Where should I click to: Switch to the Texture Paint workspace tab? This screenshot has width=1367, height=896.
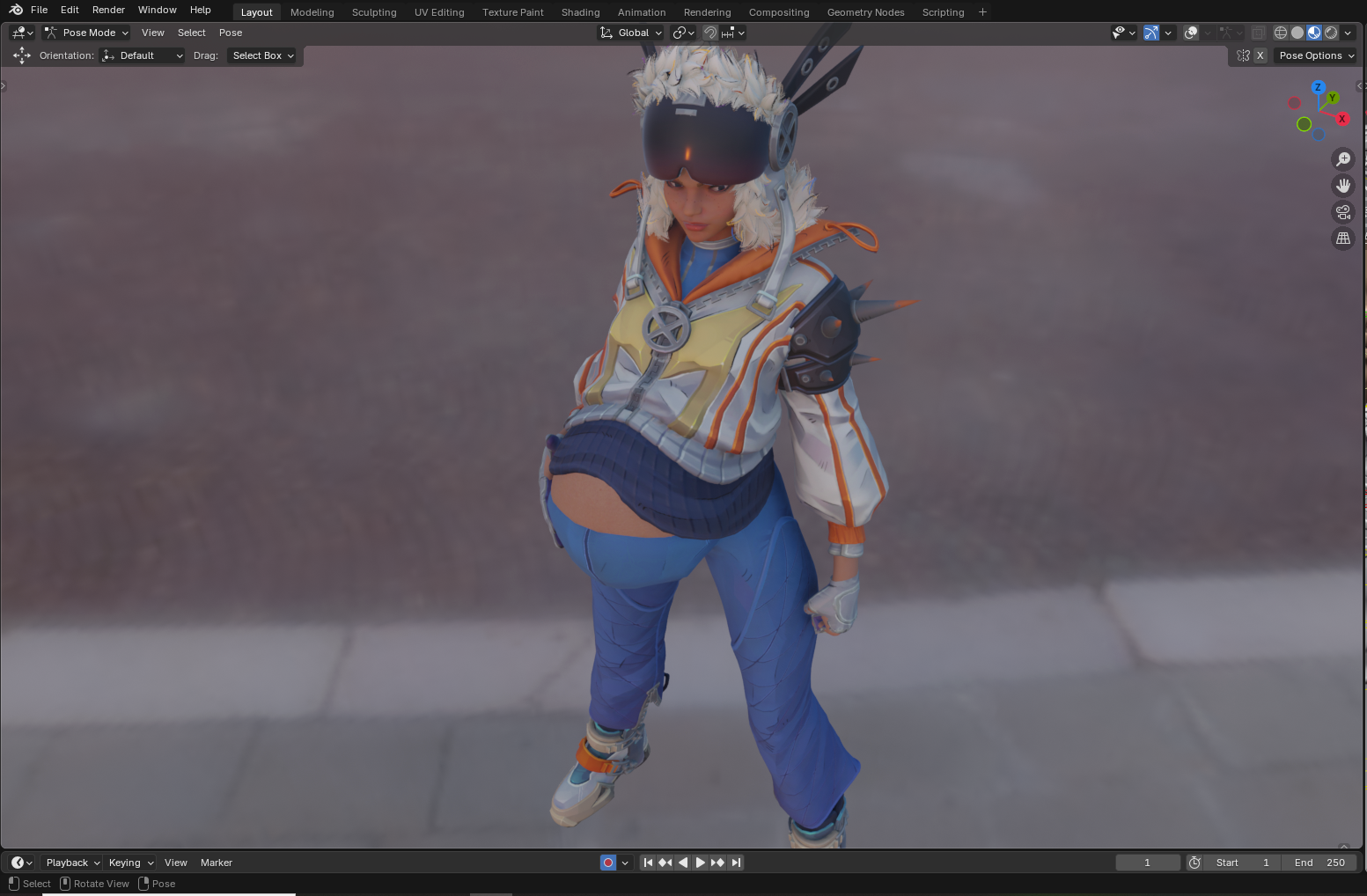point(513,12)
